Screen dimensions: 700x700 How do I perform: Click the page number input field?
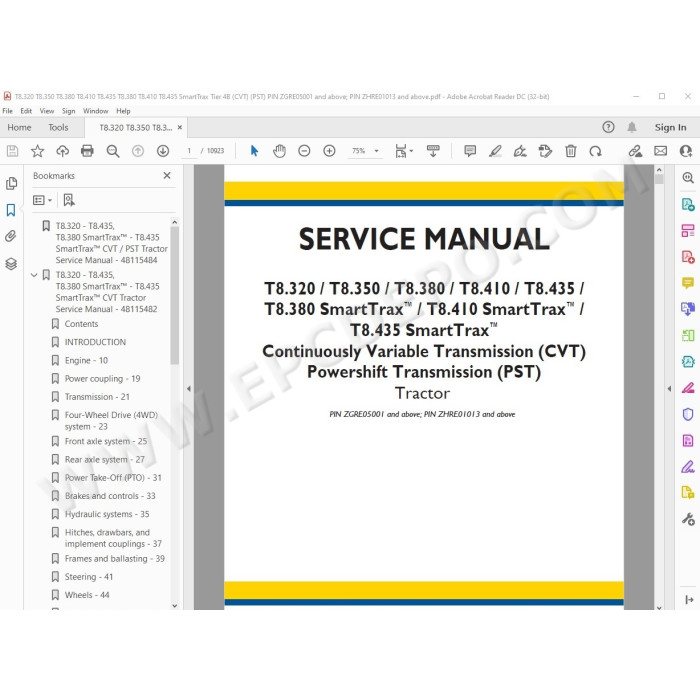189,151
